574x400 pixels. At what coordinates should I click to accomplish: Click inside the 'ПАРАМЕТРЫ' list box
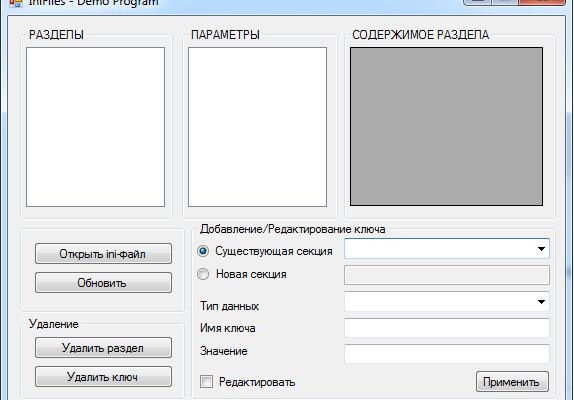(257, 127)
